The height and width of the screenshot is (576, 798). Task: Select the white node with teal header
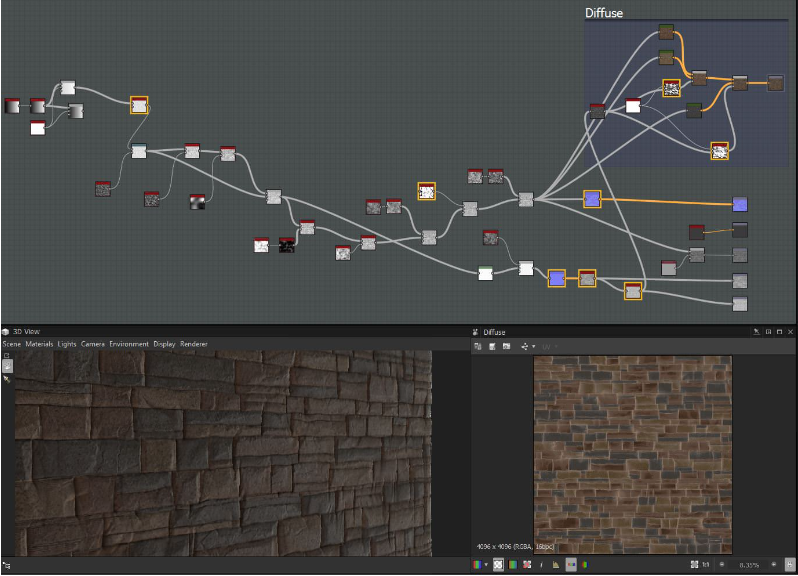point(139,151)
